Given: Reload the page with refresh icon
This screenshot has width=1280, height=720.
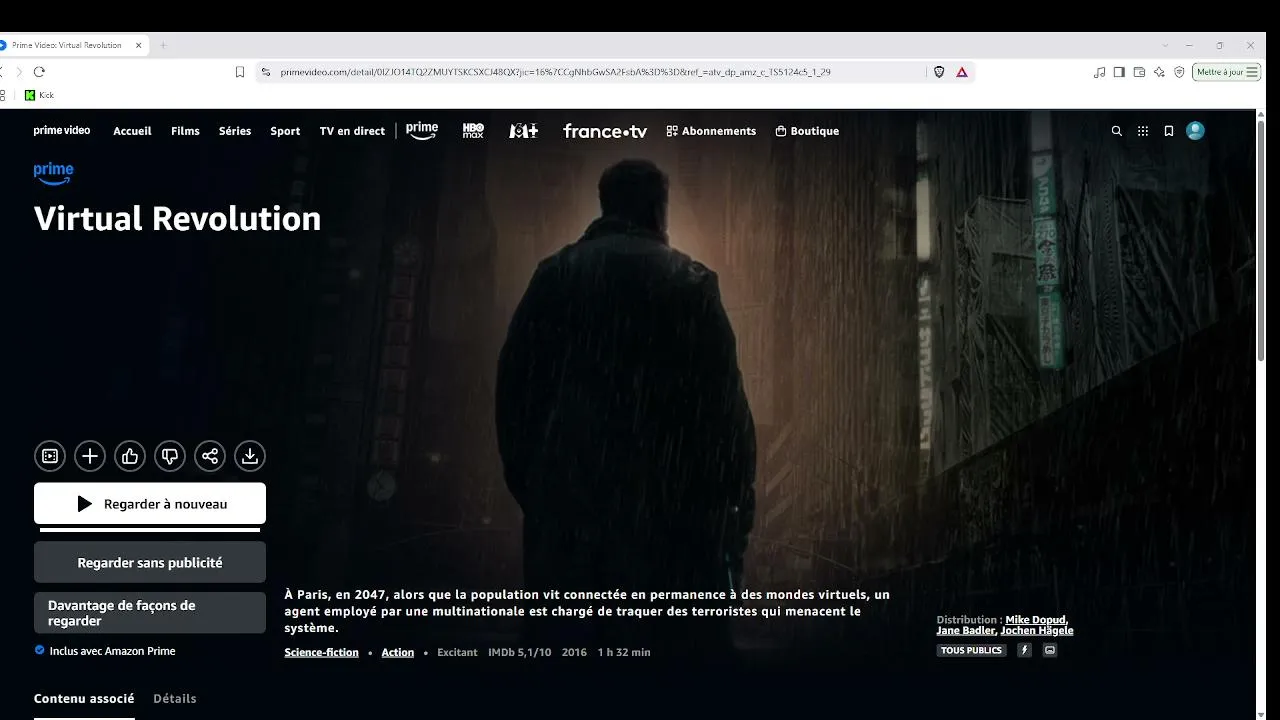Looking at the screenshot, I should (x=39, y=72).
